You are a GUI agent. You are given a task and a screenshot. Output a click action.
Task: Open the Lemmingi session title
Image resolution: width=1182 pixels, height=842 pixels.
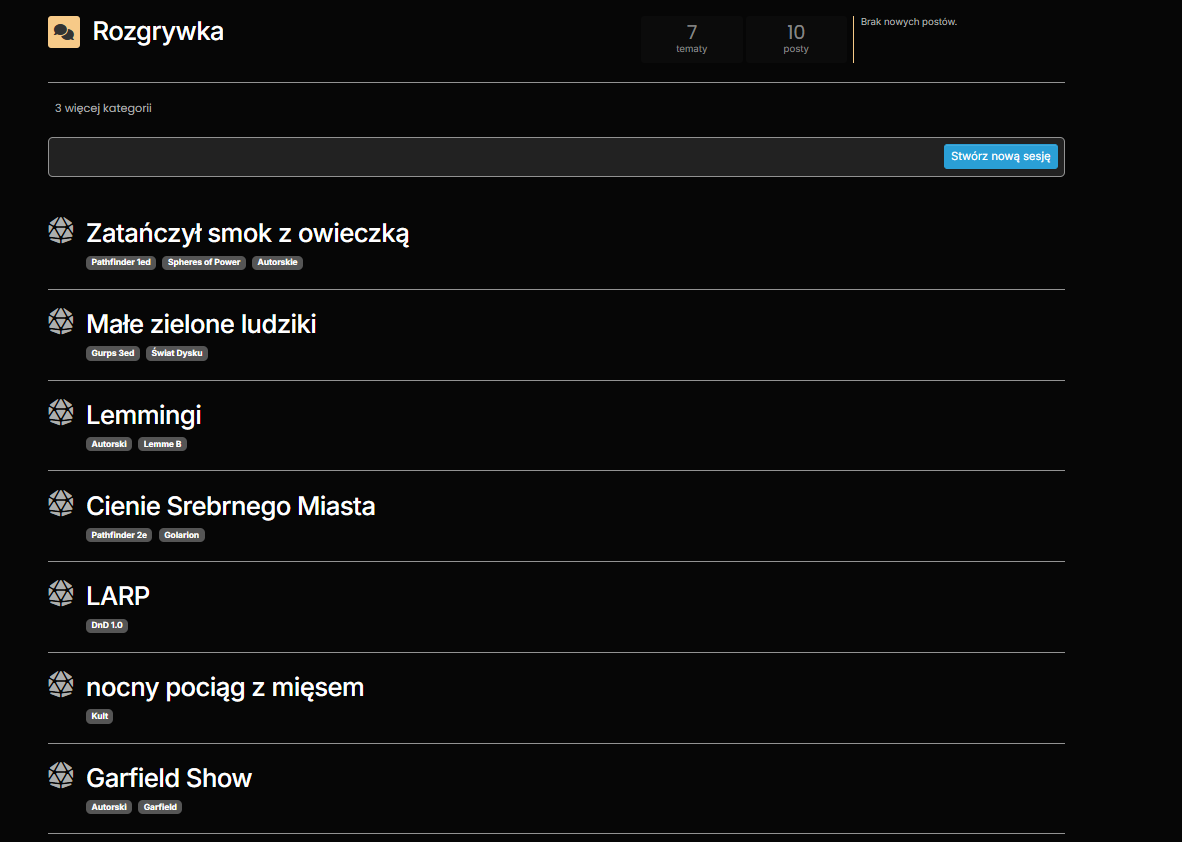point(144,415)
